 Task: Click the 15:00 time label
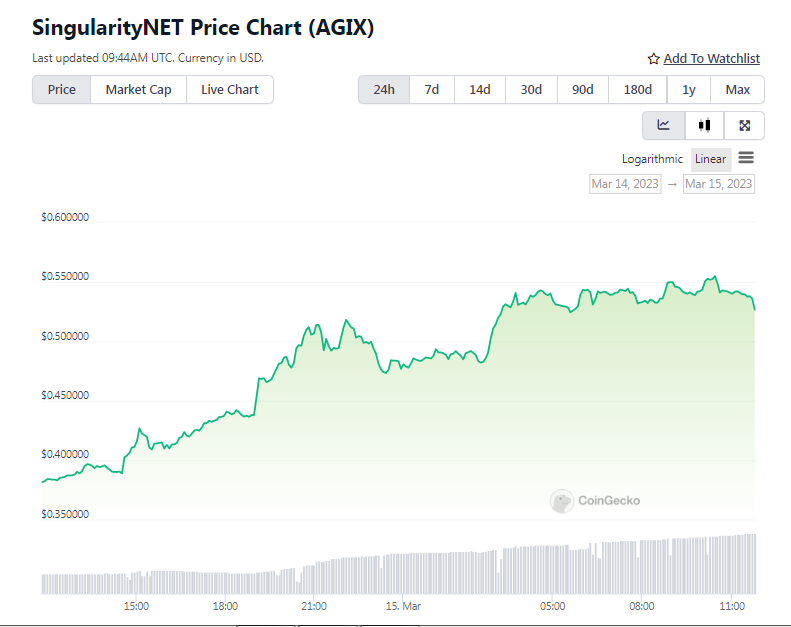tap(136, 606)
